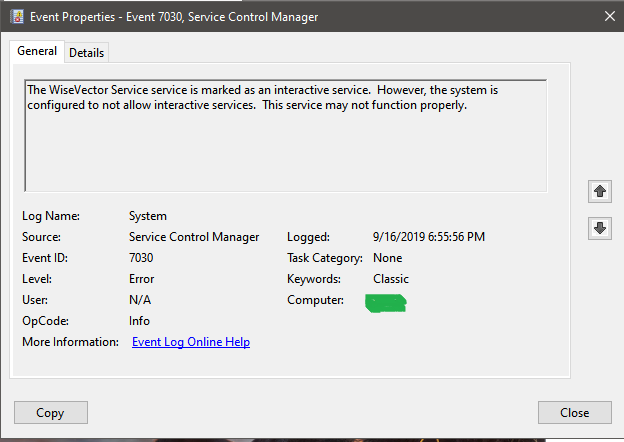Click the Source value Service Control Manager
The width and height of the screenshot is (624, 442).
(x=194, y=237)
